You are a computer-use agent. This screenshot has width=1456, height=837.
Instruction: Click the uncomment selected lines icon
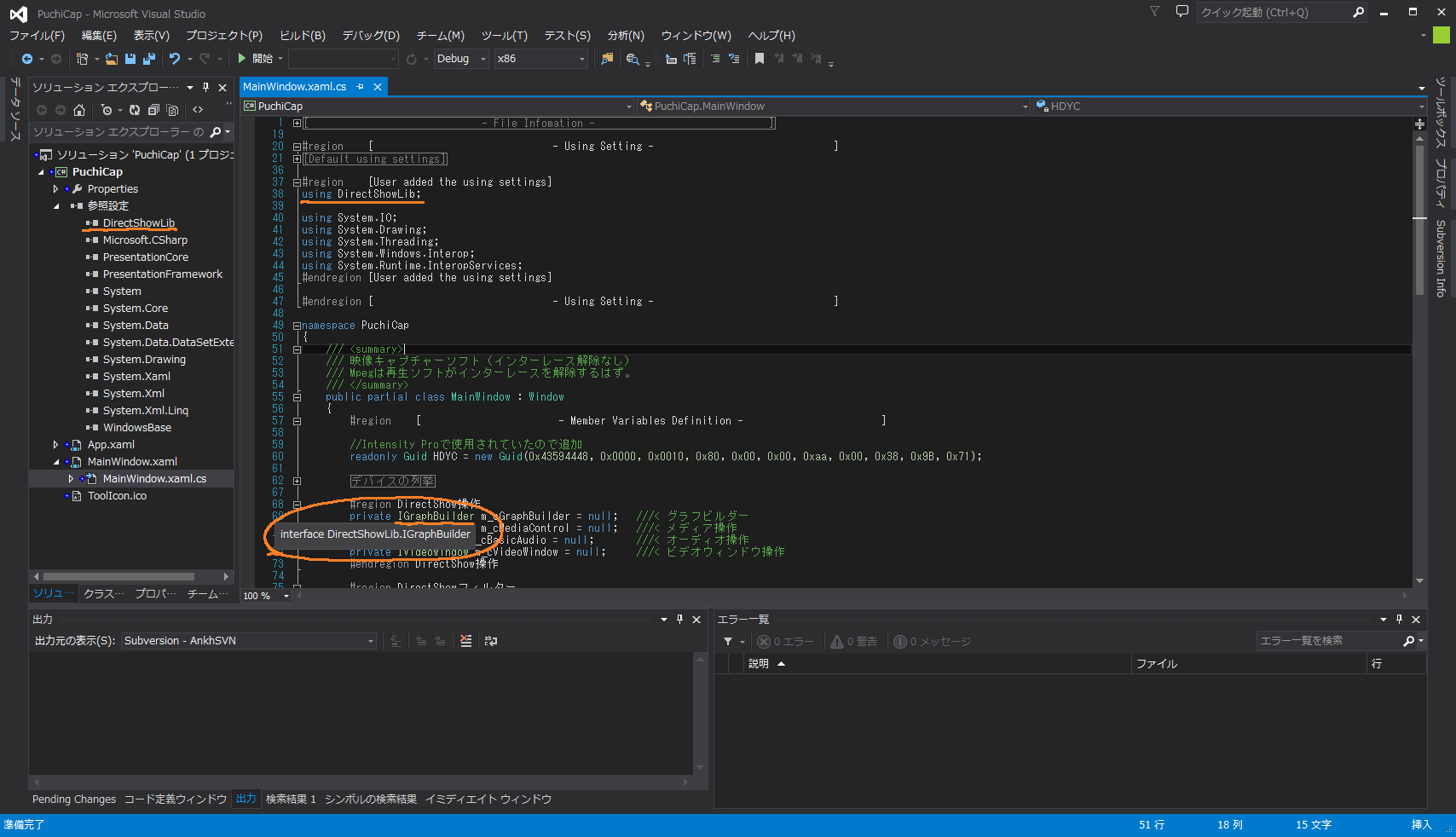(x=734, y=59)
